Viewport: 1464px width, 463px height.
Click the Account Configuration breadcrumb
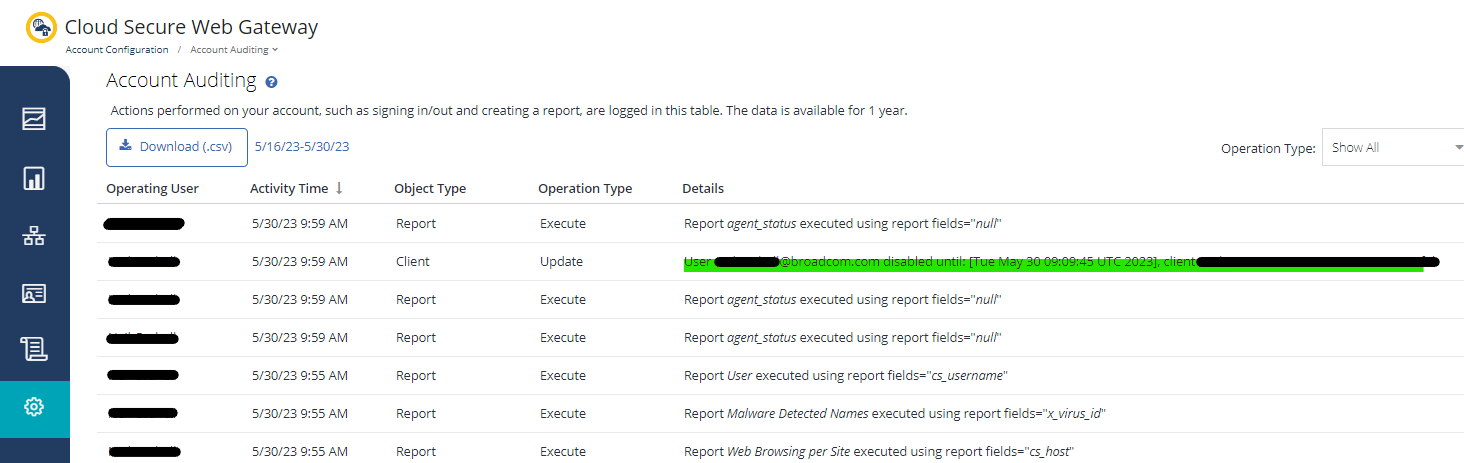[x=117, y=50]
